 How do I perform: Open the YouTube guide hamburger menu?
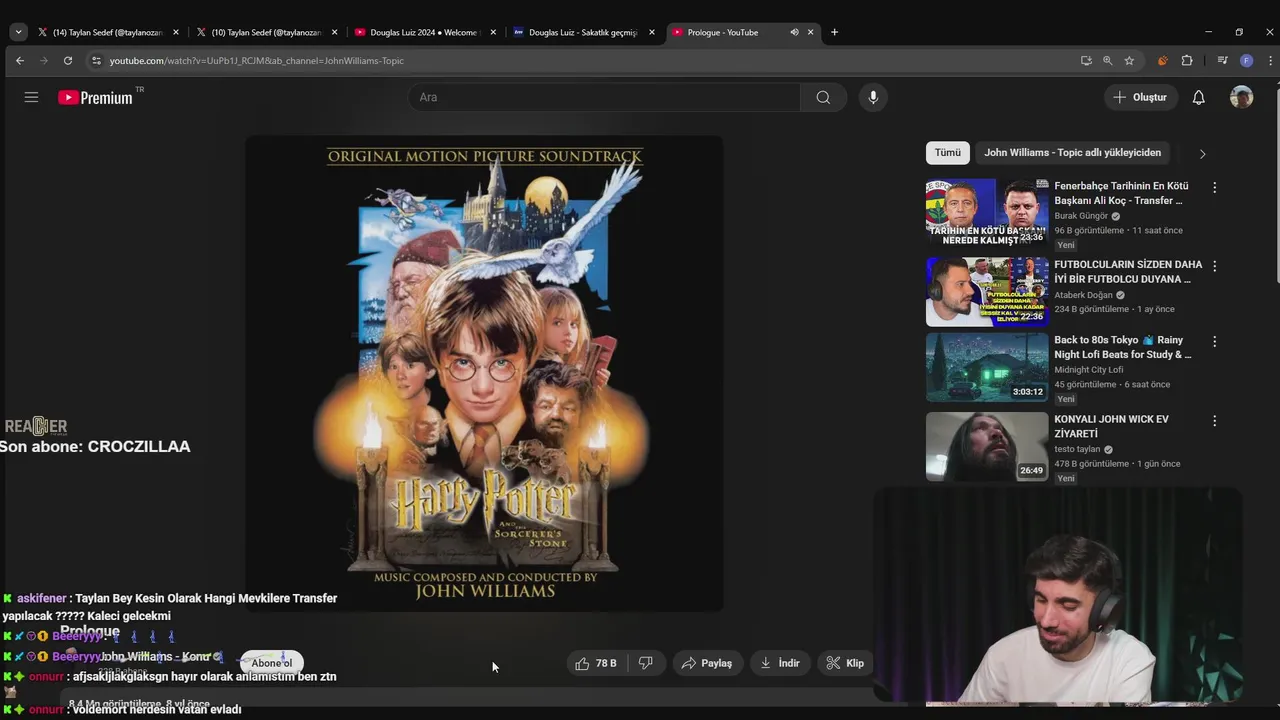31,97
